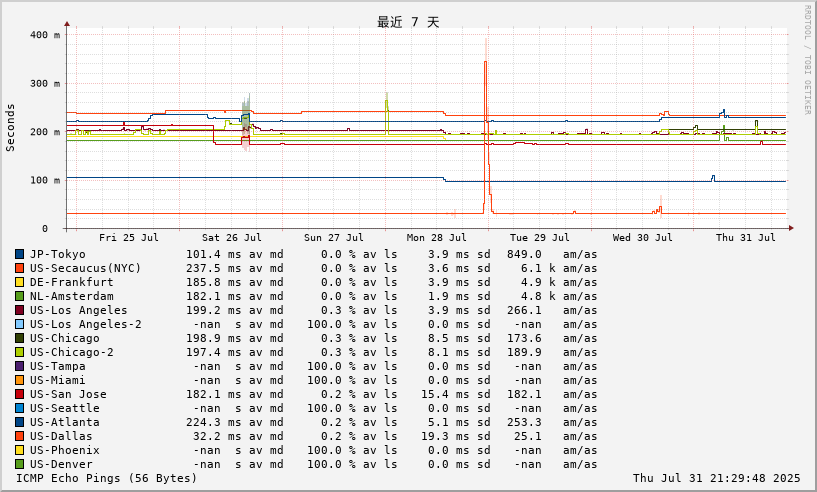Select the US-San Jose legend label
Screen dimensions: 817x492
pos(68,395)
